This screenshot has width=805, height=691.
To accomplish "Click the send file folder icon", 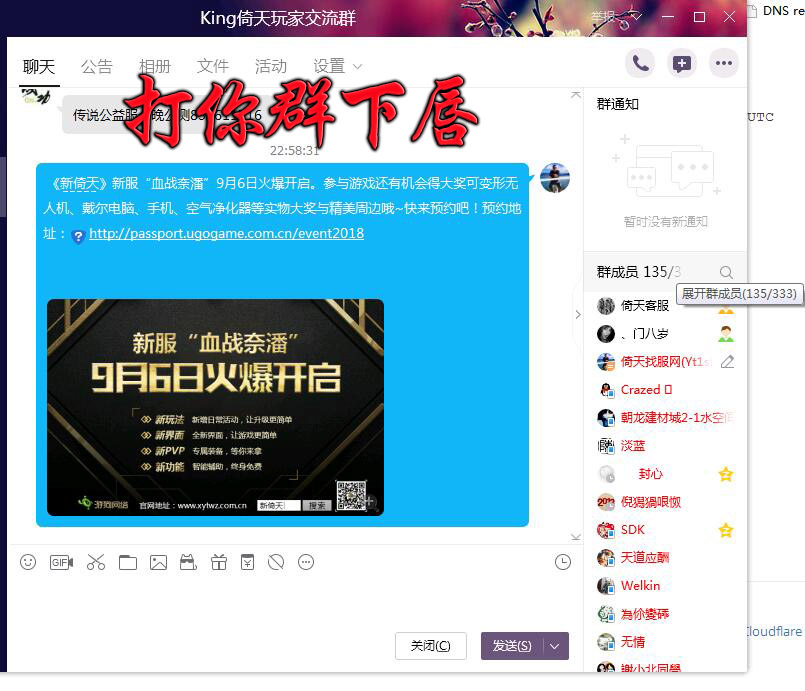I will pyautogui.click(x=127, y=562).
